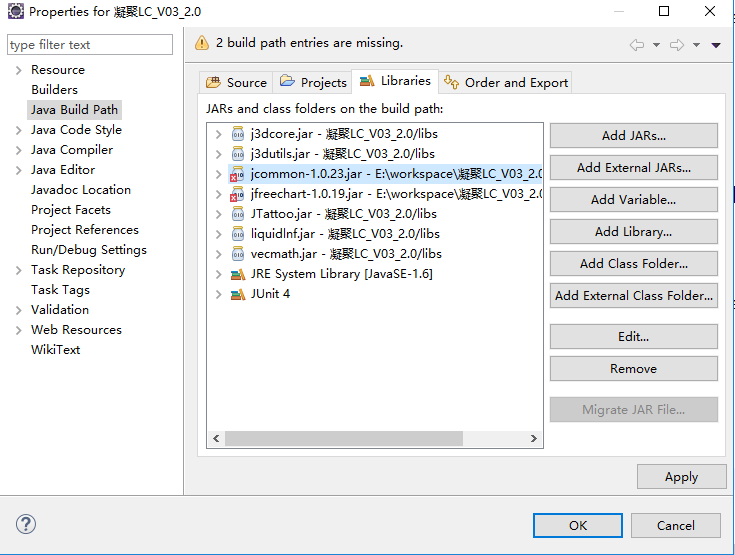
Task: Select the jfreechart-1.0.19.jar entry text
Action: tap(397, 194)
